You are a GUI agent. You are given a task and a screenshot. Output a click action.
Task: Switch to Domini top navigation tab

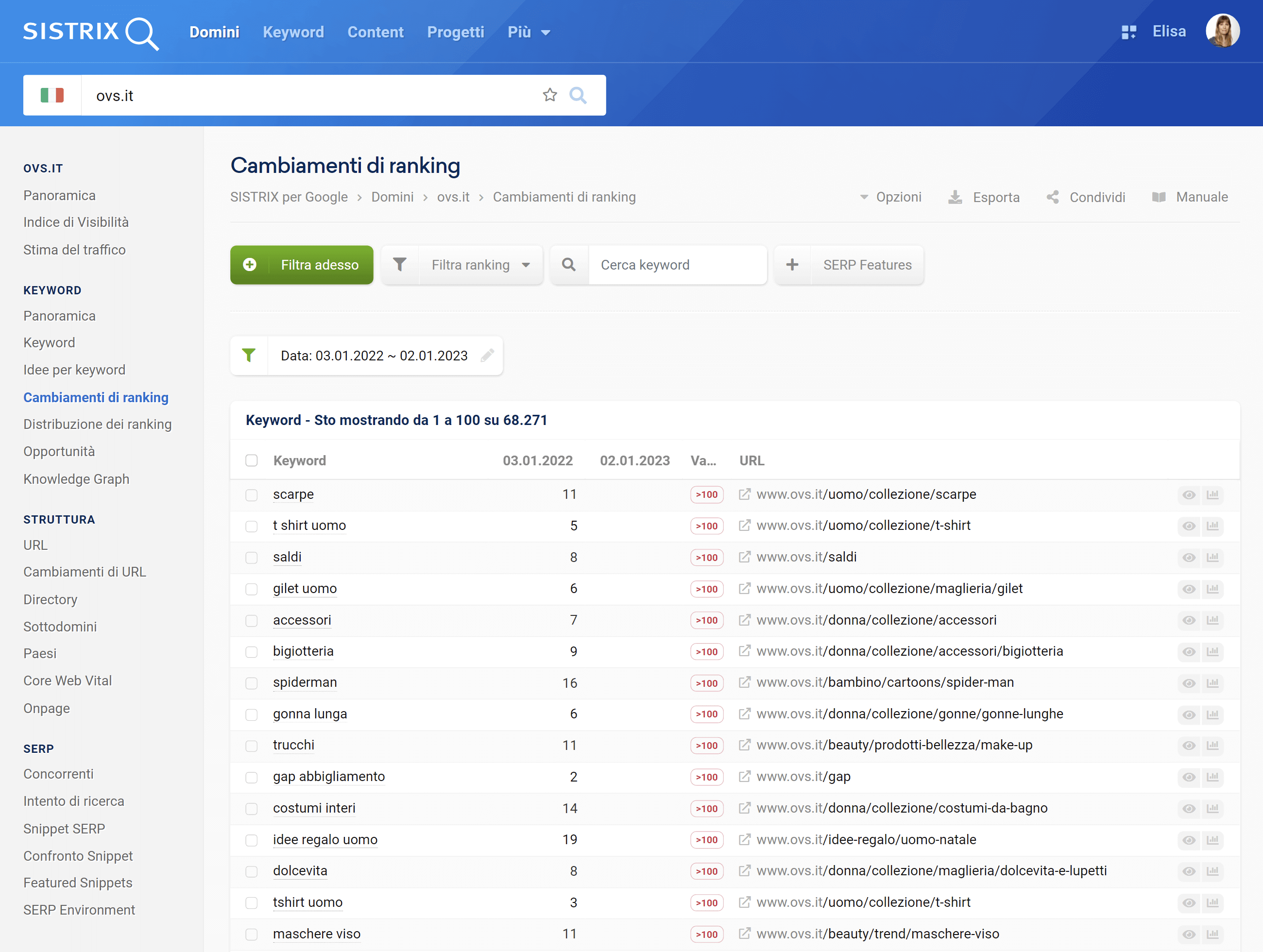(214, 32)
